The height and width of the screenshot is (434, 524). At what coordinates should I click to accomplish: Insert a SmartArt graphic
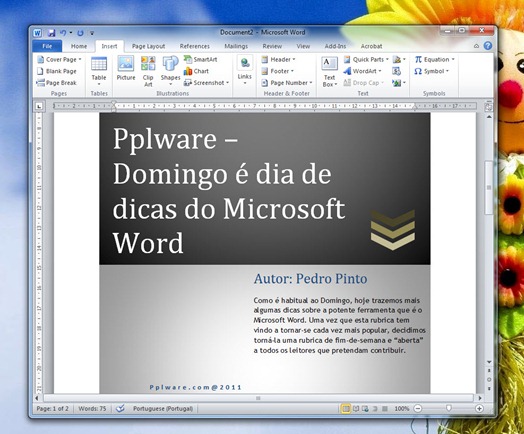pos(201,59)
